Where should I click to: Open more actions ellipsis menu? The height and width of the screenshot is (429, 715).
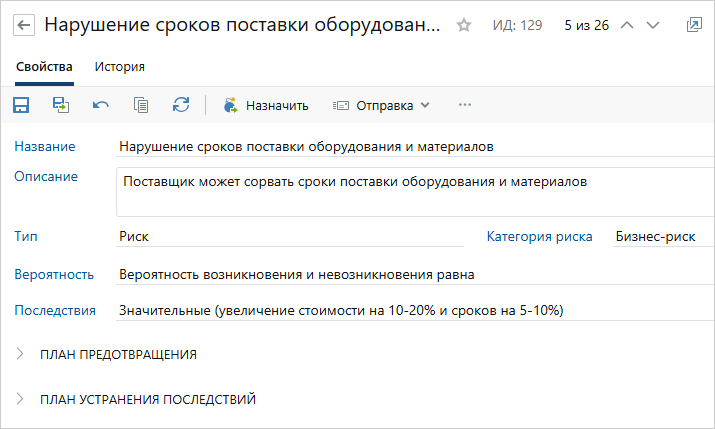tap(465, 105)
